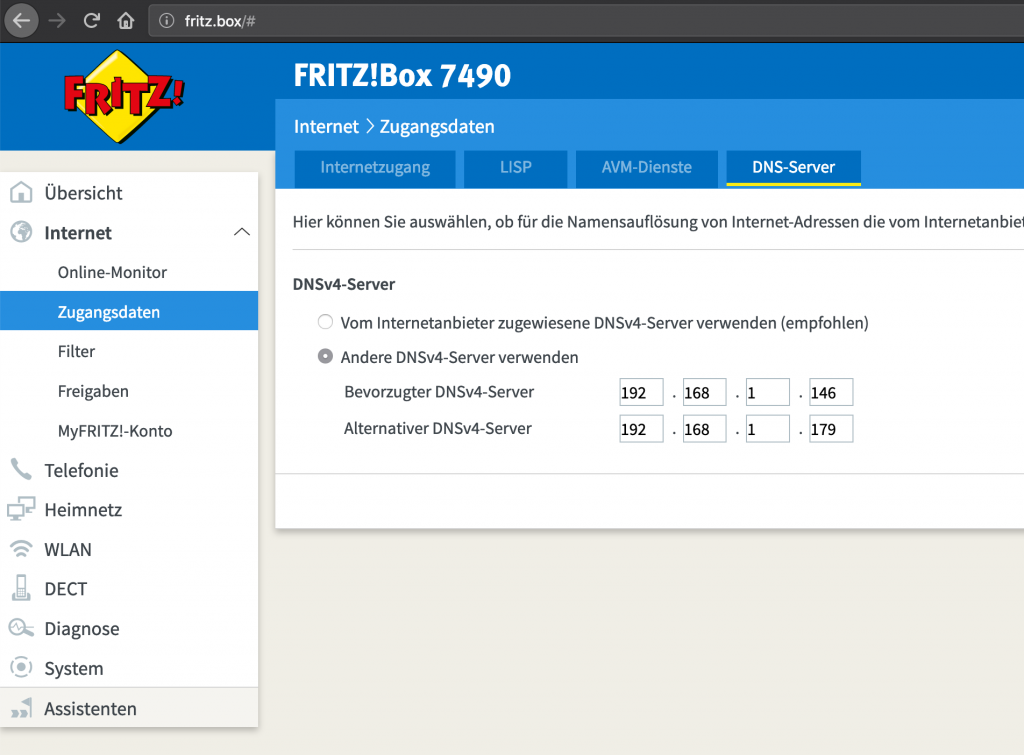
Task: Select the DNS-Server tab
Action: (x=793, y=168)
